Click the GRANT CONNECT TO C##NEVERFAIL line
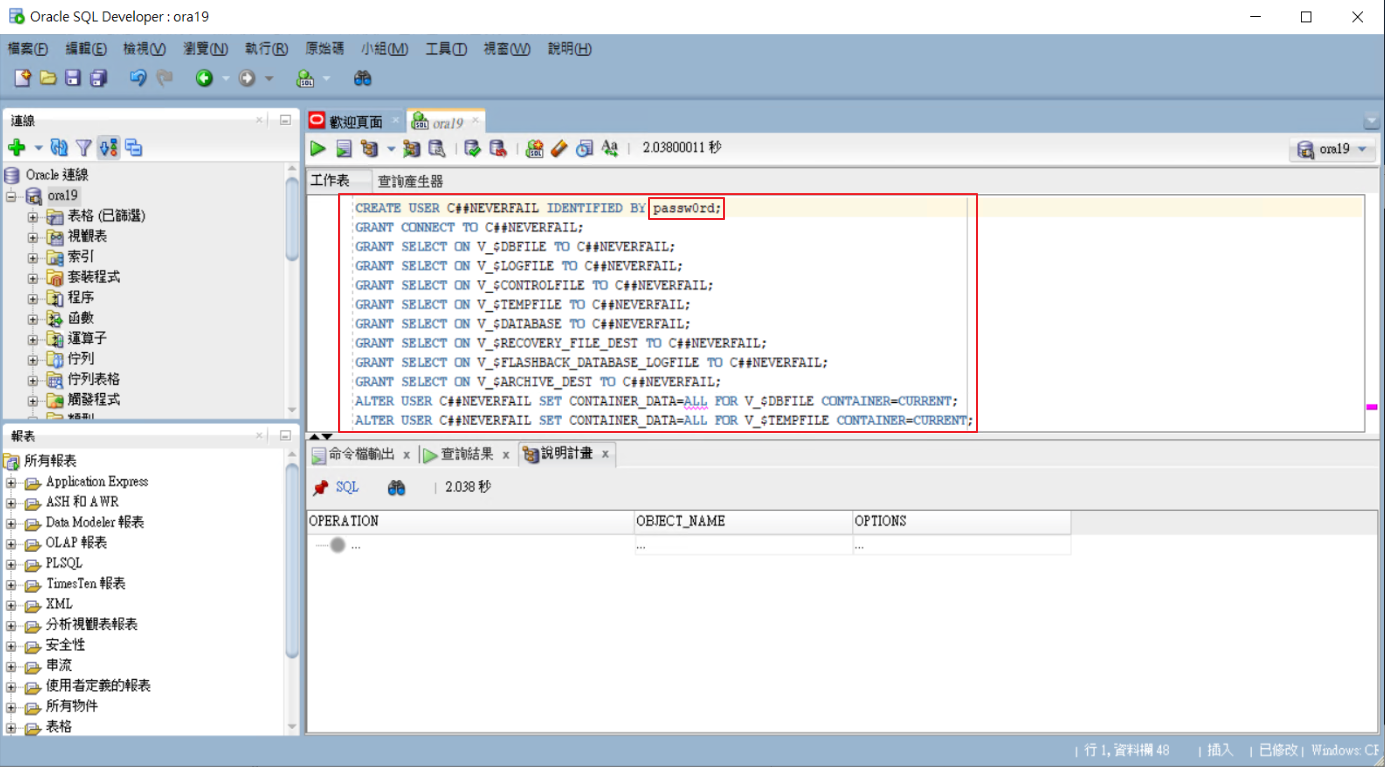 point(469,227)
